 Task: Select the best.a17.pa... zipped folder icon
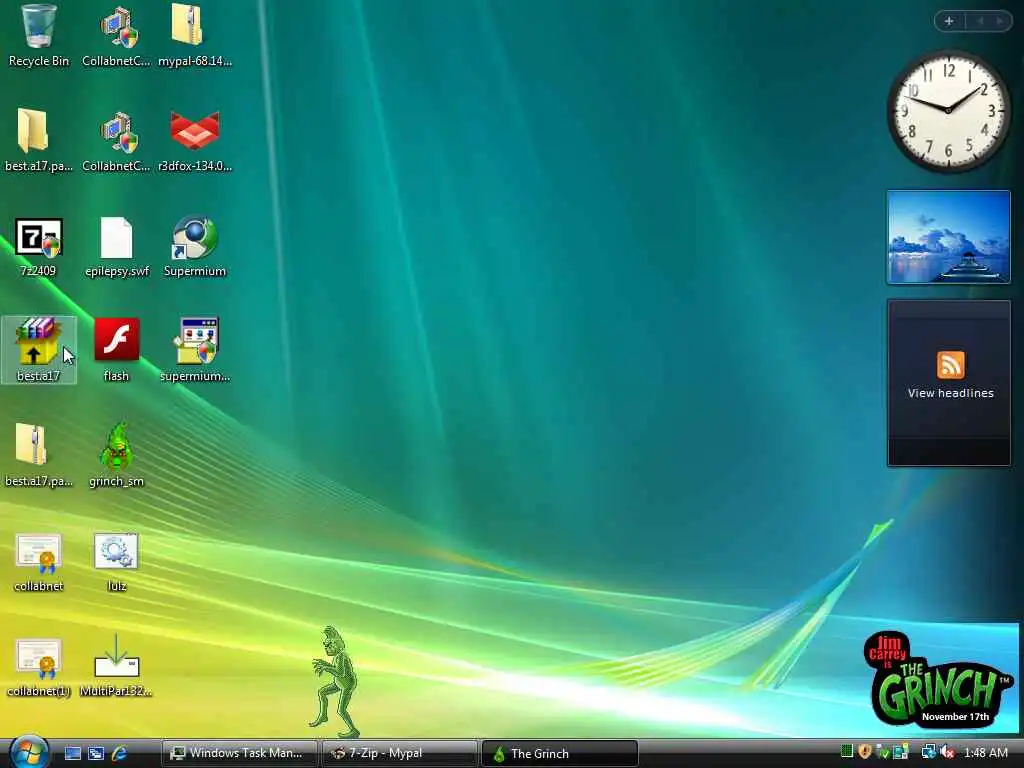pyautogui.click(x=39, y=455)
